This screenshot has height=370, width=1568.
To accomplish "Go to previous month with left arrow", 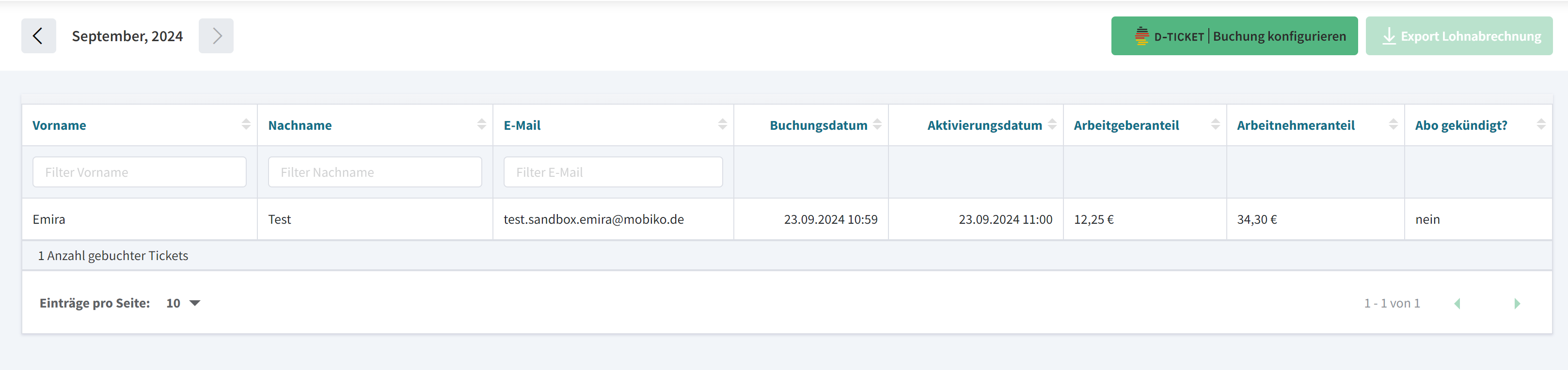I will click(38, 36).
